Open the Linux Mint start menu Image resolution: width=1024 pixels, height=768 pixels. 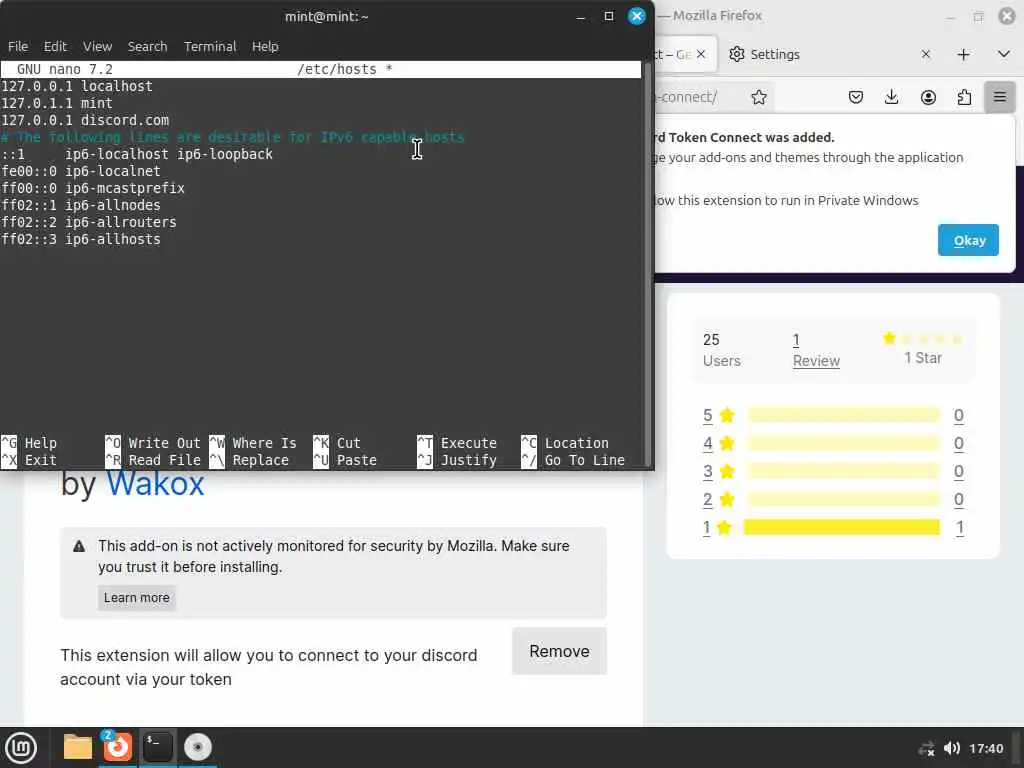pos(21,747)
